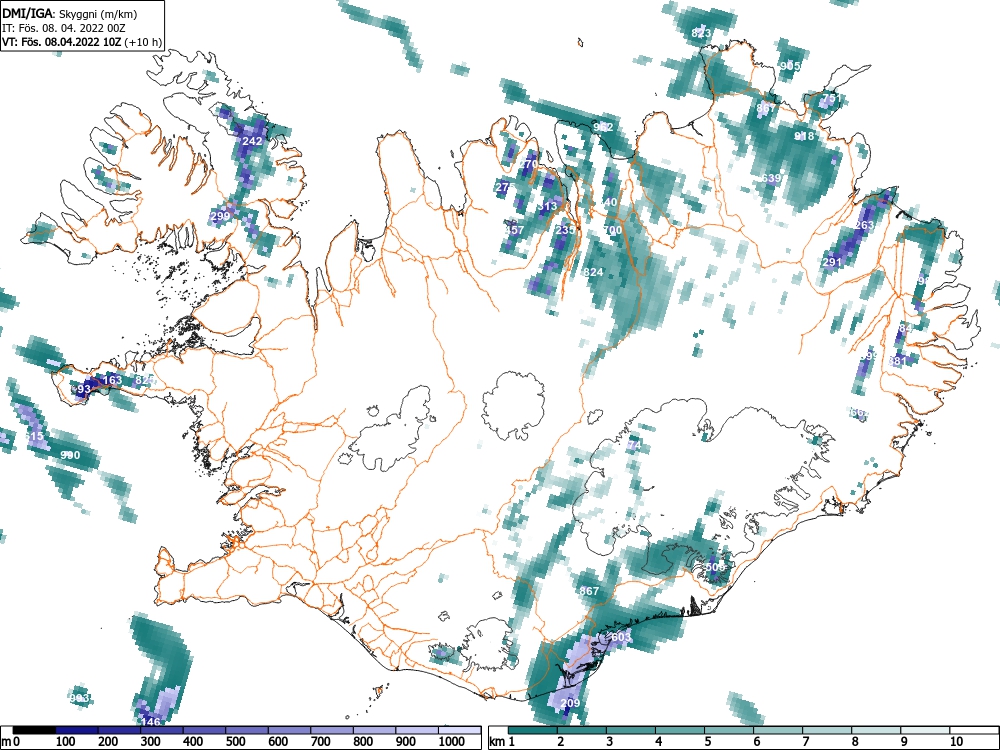This screenshot has height=750, width=1000.
Task: Click the '990' value over the western sea
Action: click(x=70, y=455)
